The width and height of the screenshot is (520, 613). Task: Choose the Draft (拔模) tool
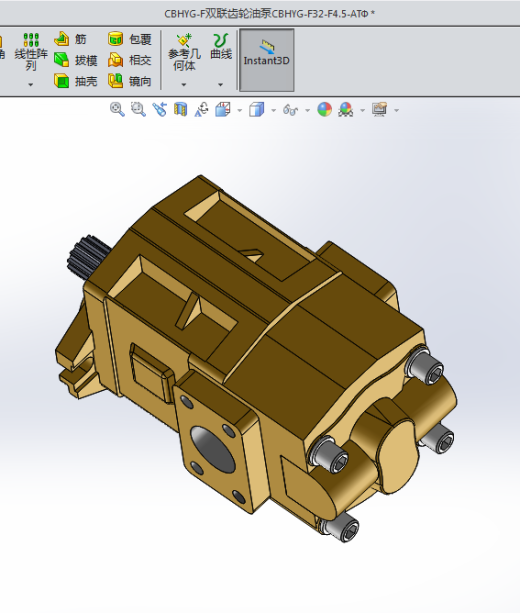[75, 60]
